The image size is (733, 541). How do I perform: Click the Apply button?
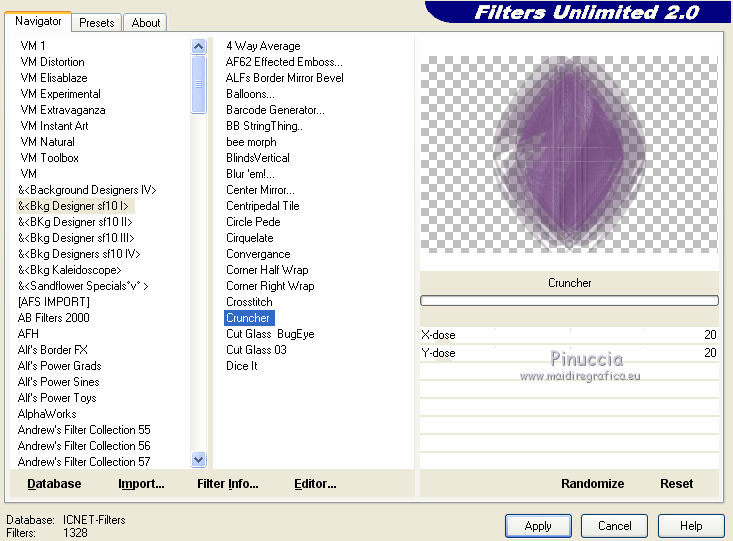tap(538, 526)
